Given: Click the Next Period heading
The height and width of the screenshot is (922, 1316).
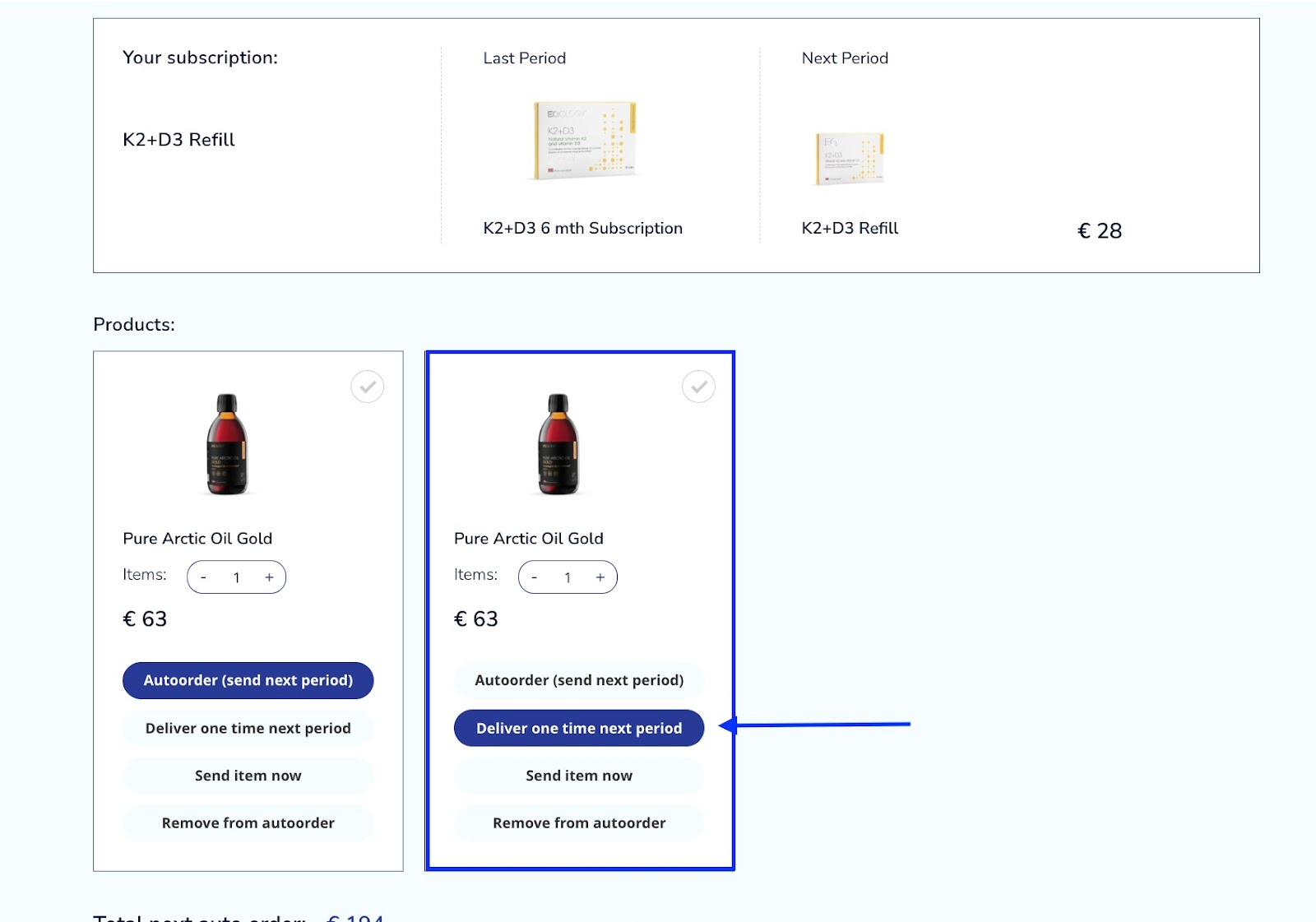Looking at the screenshot, I should click(x=845, y=58).
